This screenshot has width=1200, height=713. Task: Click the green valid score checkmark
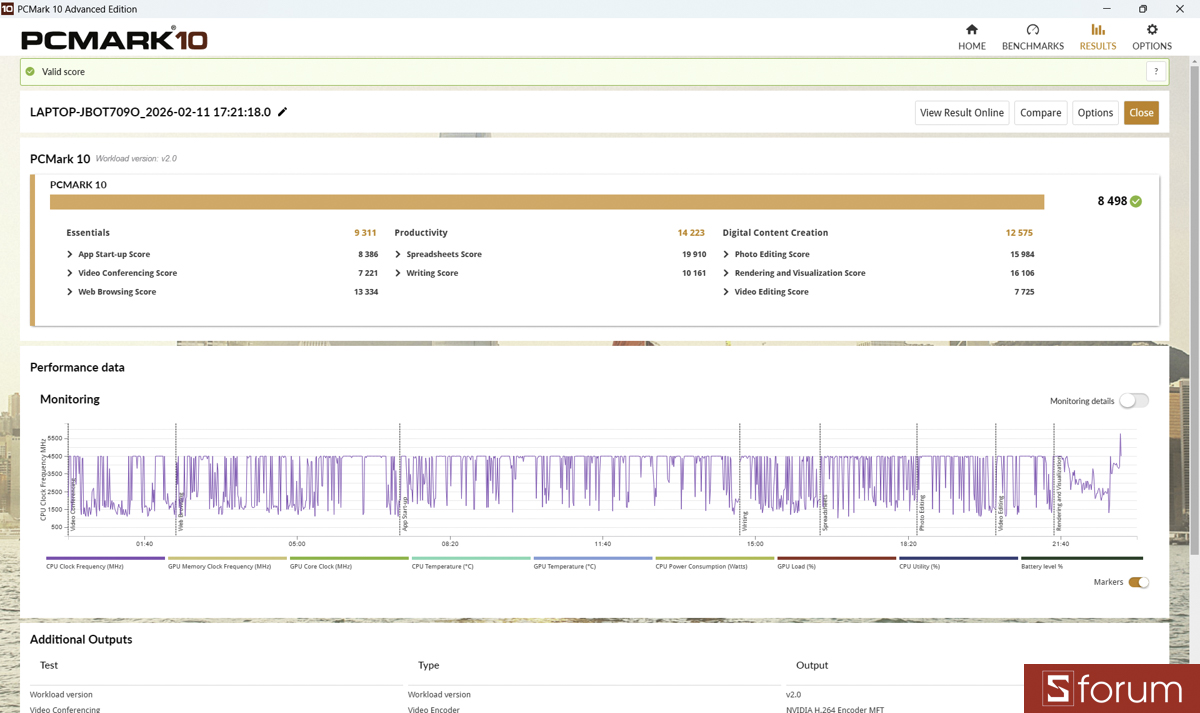(30, 72)
